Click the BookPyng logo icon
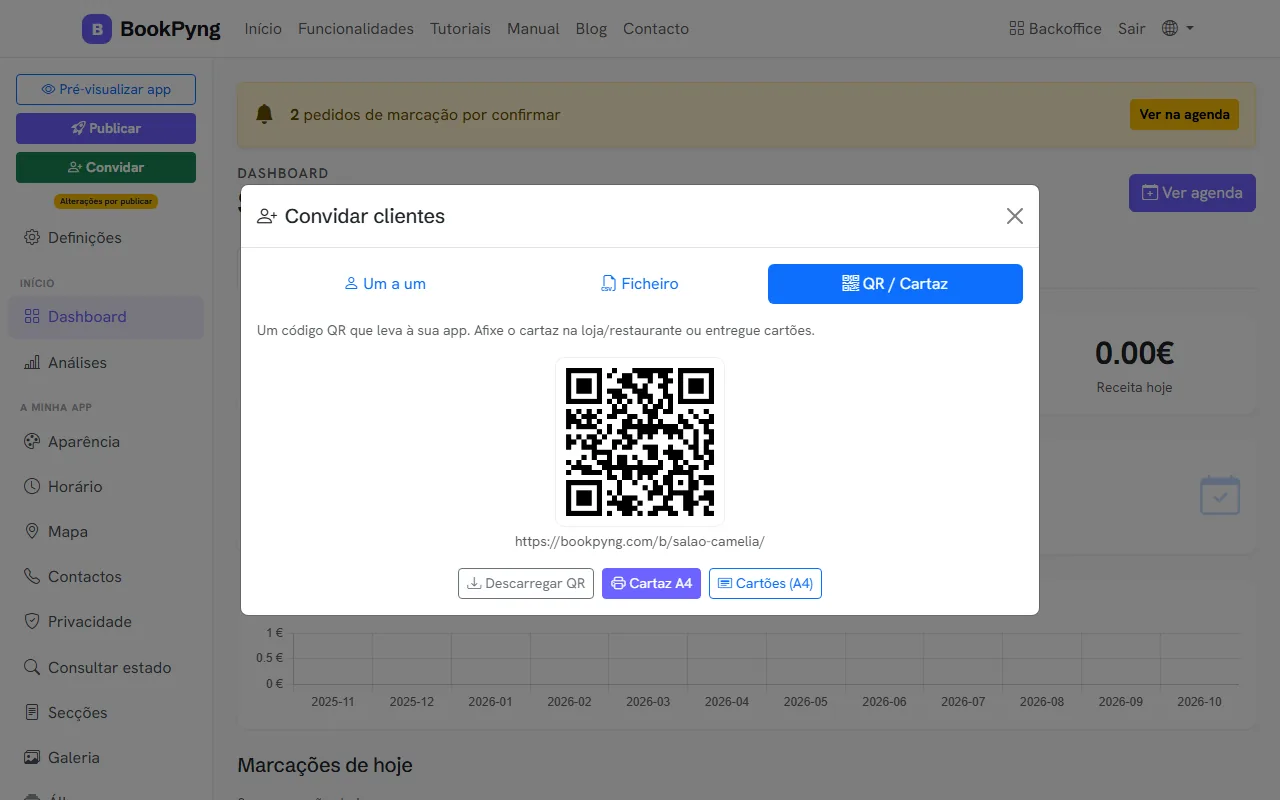Image resolution: width=1280 pixels, height=800 pixels. pos(97,29)
